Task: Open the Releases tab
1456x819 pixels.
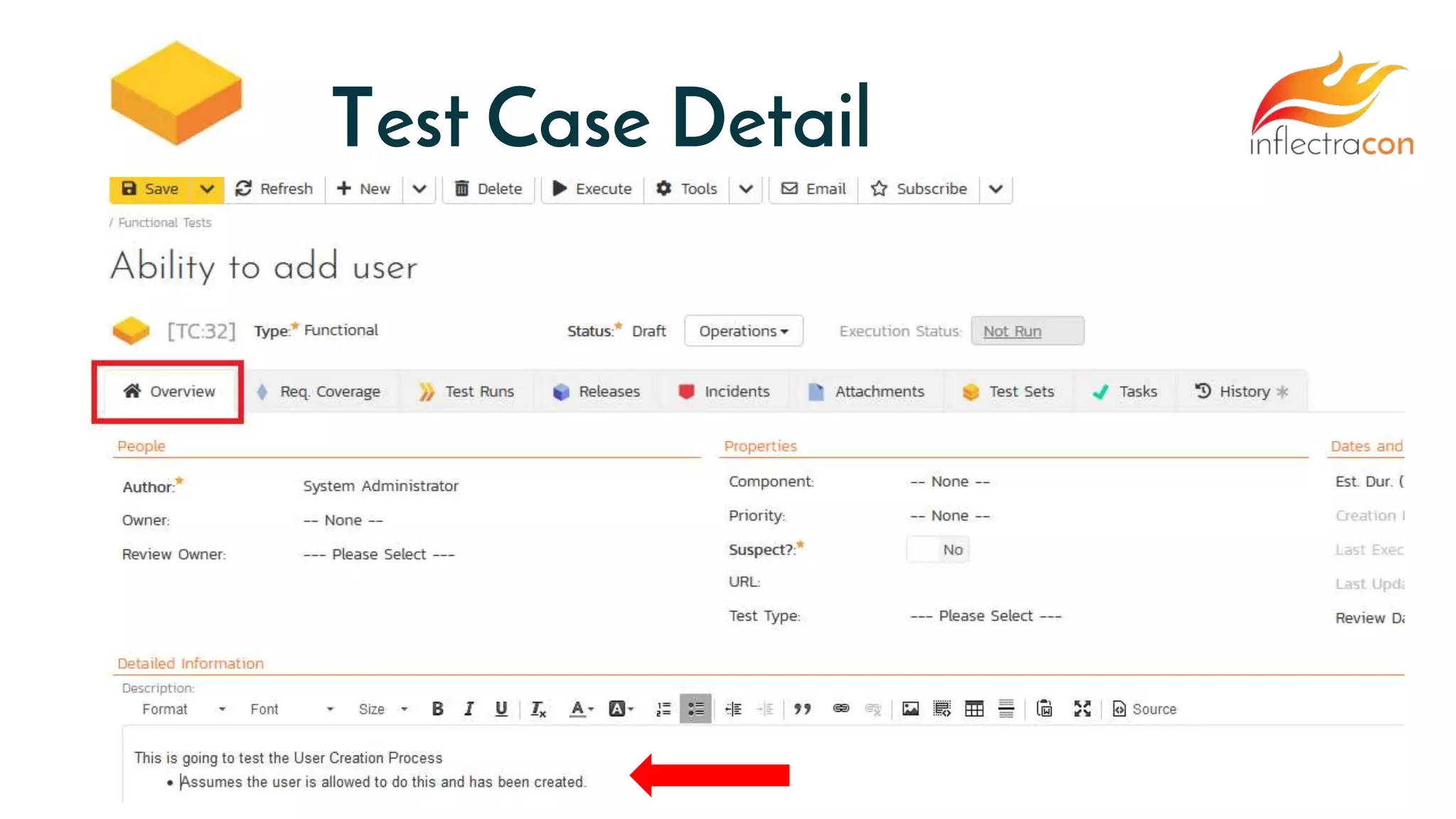Action: (596, 392)
